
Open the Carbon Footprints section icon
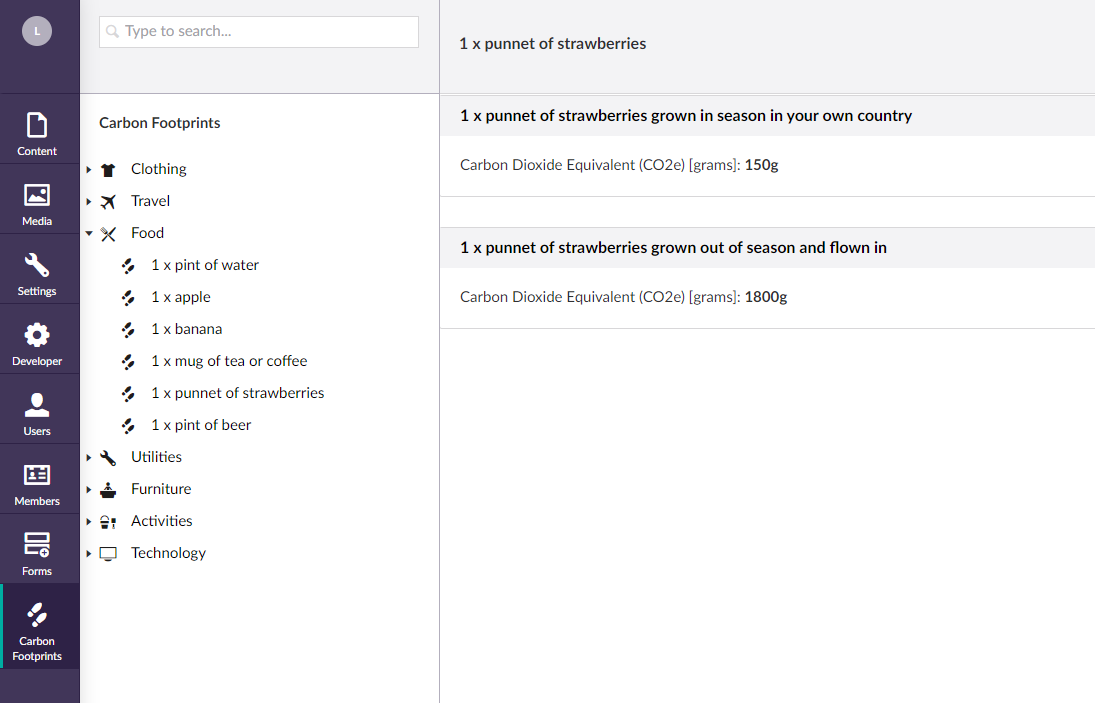pyautogui.click(x=37, y=615)
